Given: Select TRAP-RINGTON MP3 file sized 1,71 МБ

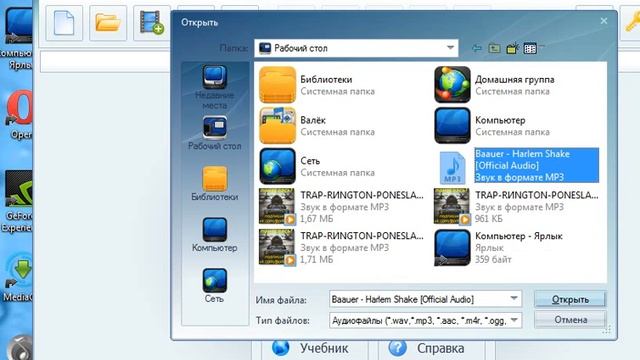Looking at the screenshot, I should click(x=341, y=247).
